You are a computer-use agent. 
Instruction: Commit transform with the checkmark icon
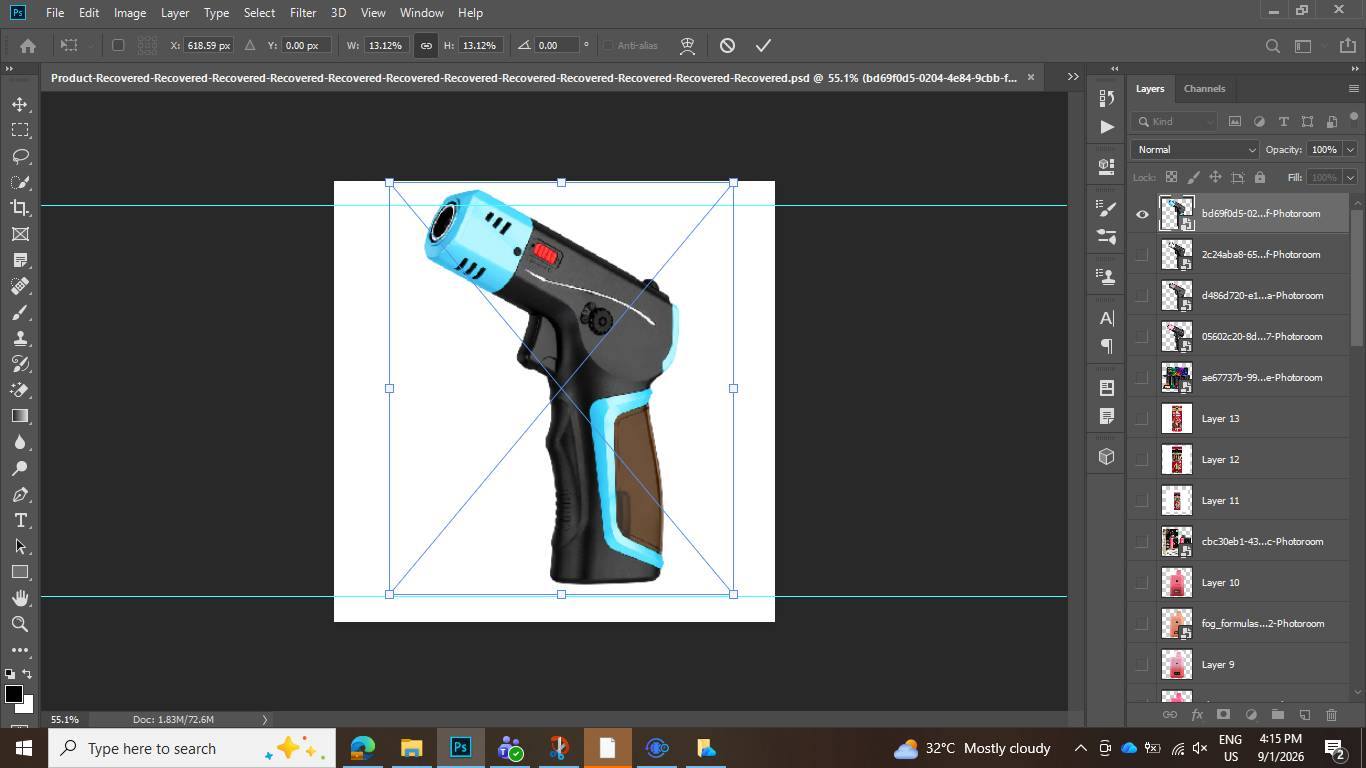click(763, 45)
